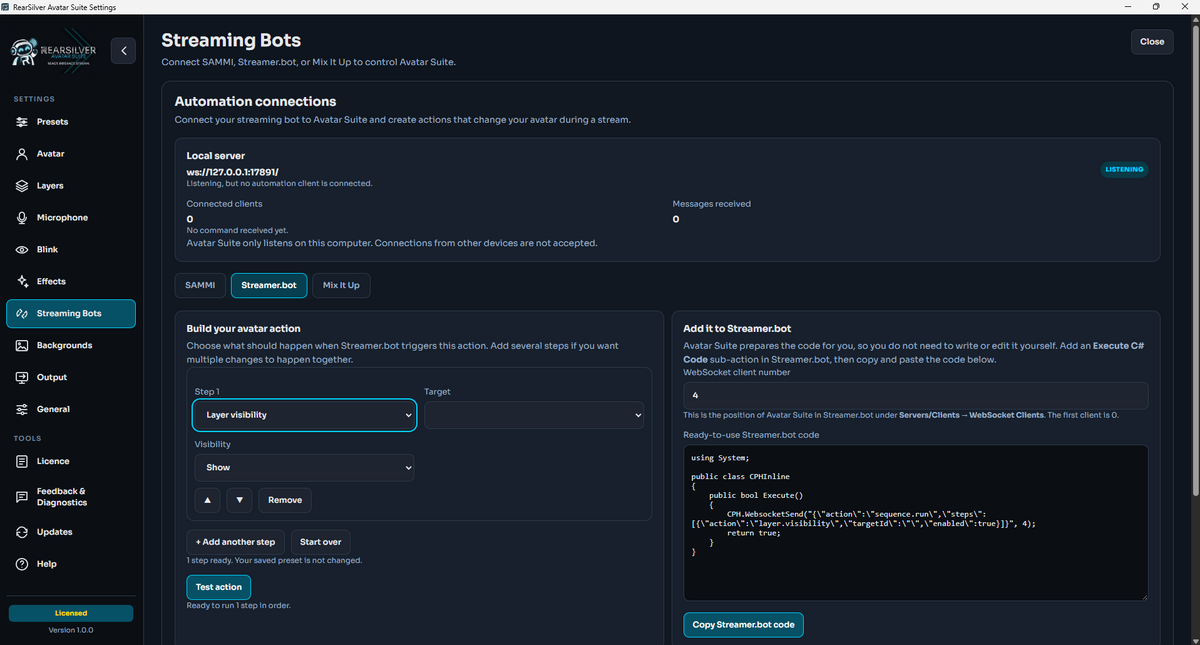Open Backgrounds image icon in sidebar
The width and height of the screenshot is (1200, 645).
click(x=22, y=346)
